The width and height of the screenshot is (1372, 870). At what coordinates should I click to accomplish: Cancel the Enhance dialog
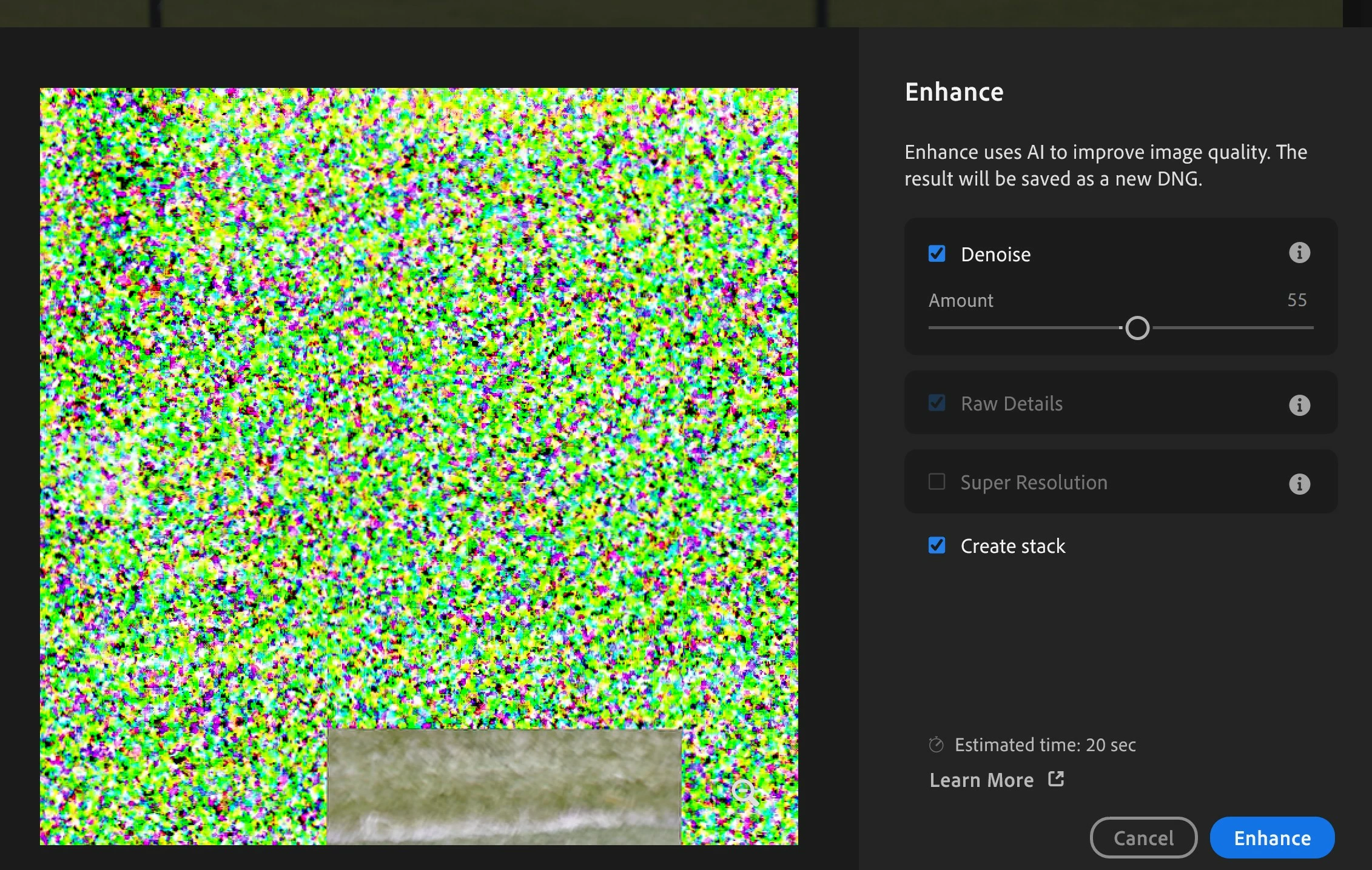point(1143,838)
